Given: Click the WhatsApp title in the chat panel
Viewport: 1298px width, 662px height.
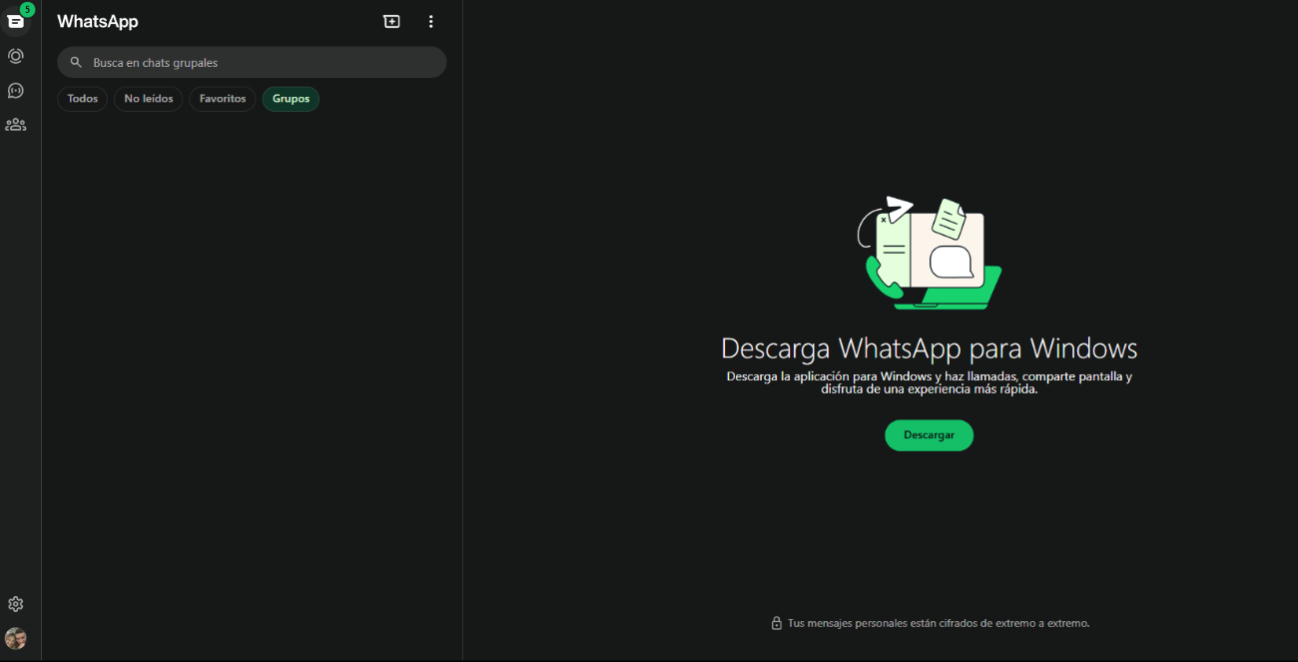Looking at the screenshot, I should [x=98, y=21].
